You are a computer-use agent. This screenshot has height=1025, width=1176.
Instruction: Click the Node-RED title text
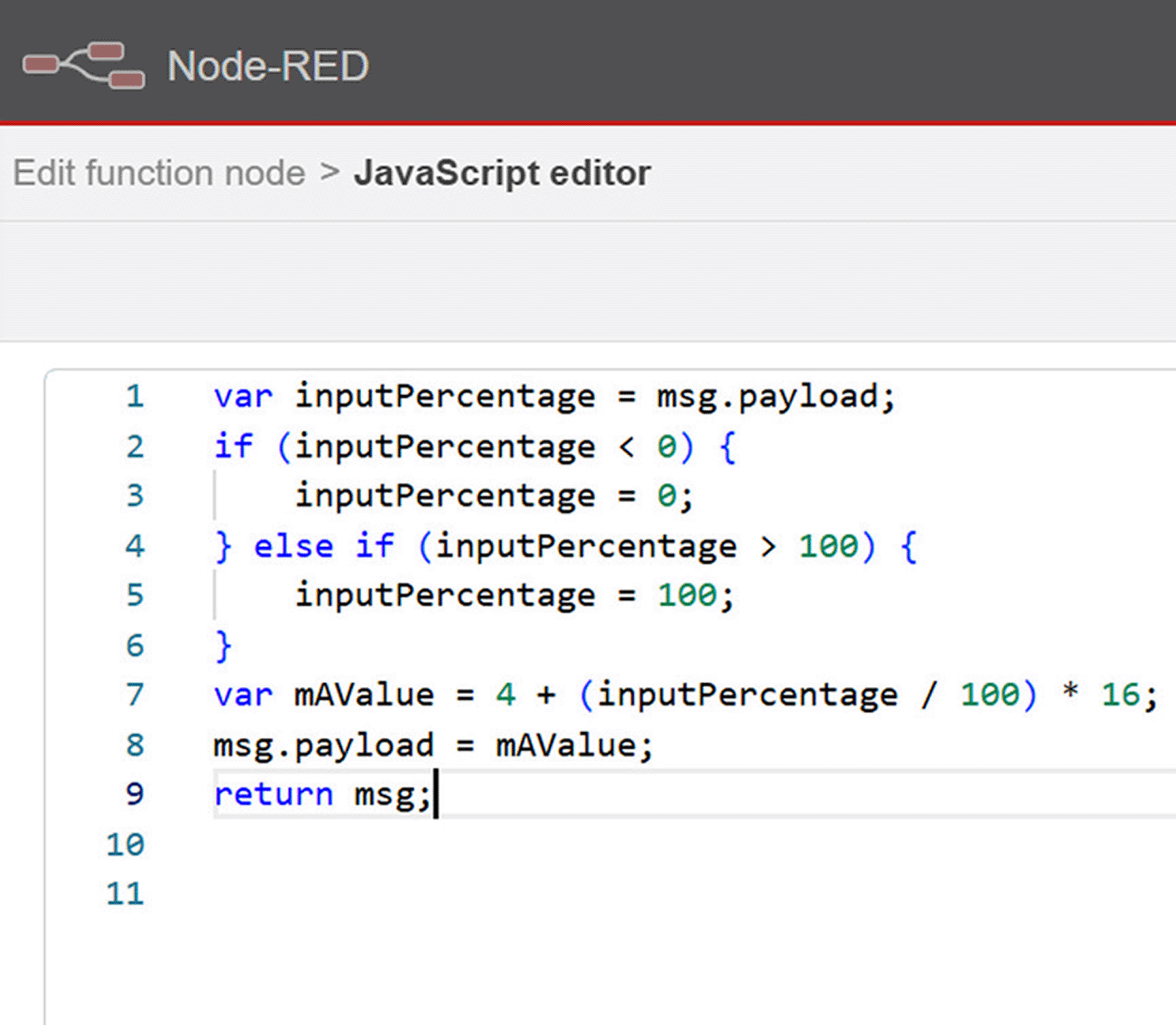point(268,66)
